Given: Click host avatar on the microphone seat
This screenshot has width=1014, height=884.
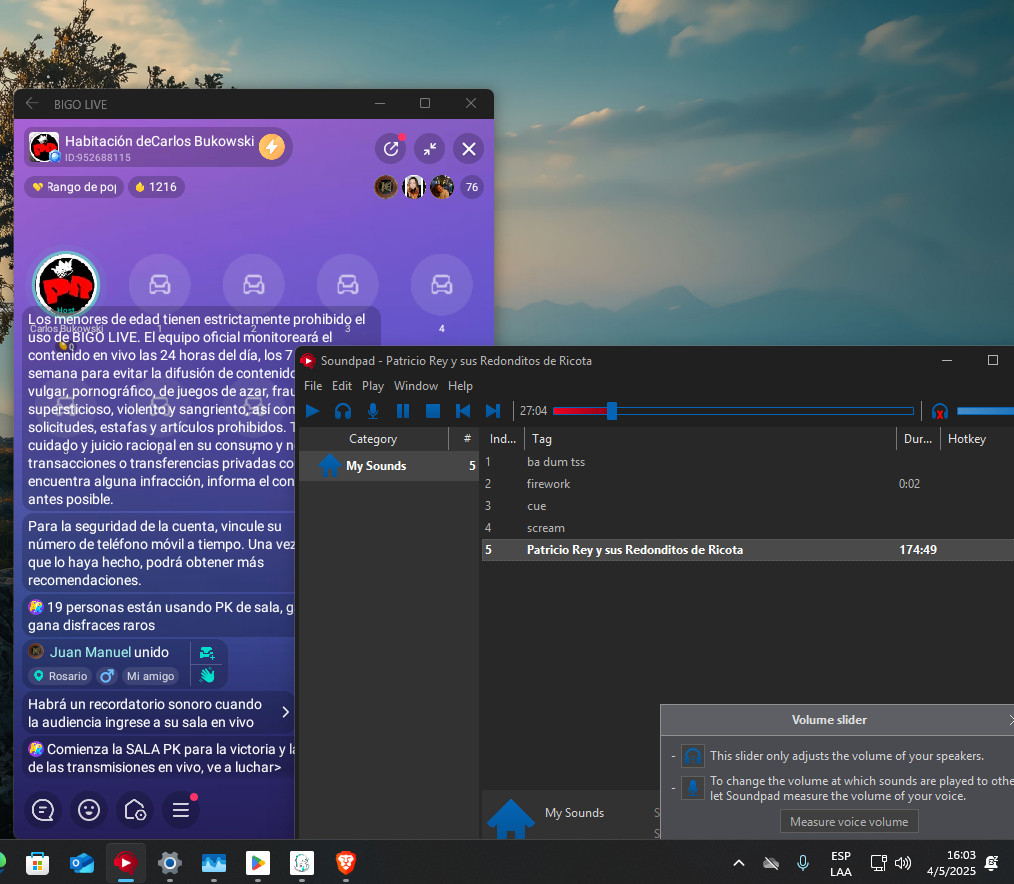Looking at the screenshot, I should click(x=66, y=285).
